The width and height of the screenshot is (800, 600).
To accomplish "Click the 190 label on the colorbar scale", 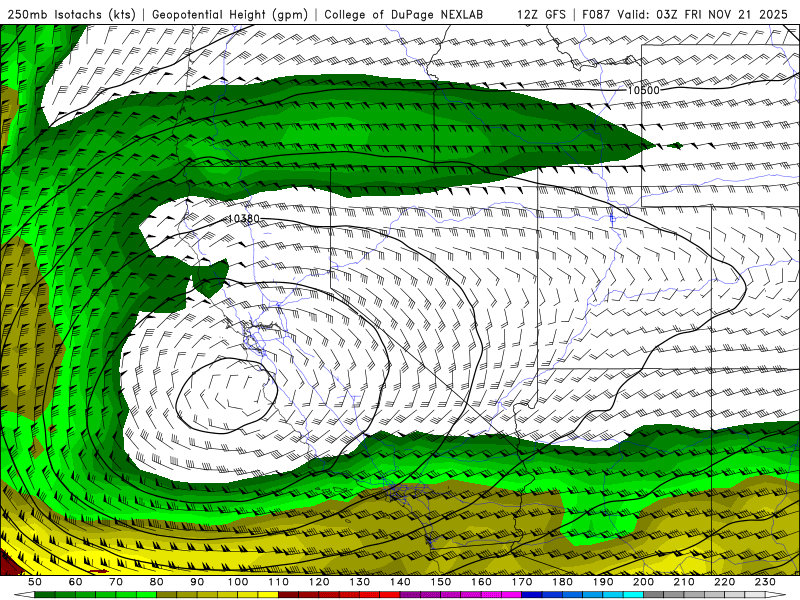I will pos(603,582).
